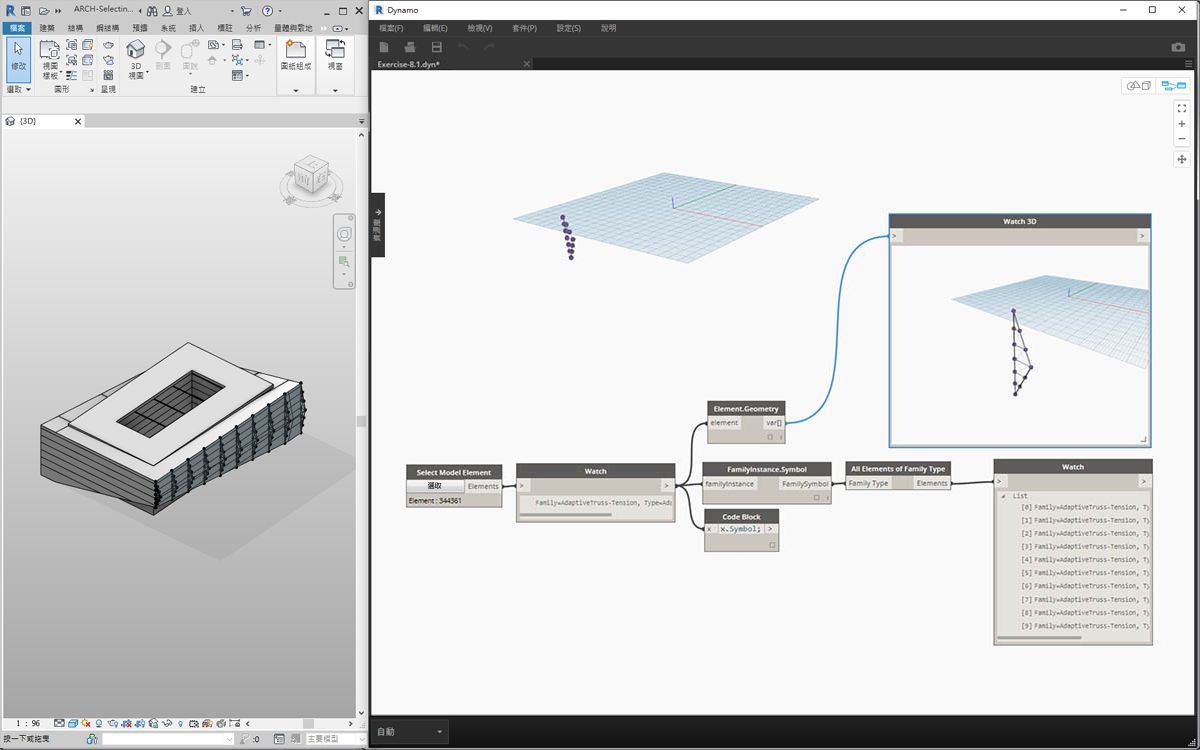The width and height of the screenshot is (1200, 750).
Task: Open the Revit 檔案 file tab
Action: coord(17,28)
